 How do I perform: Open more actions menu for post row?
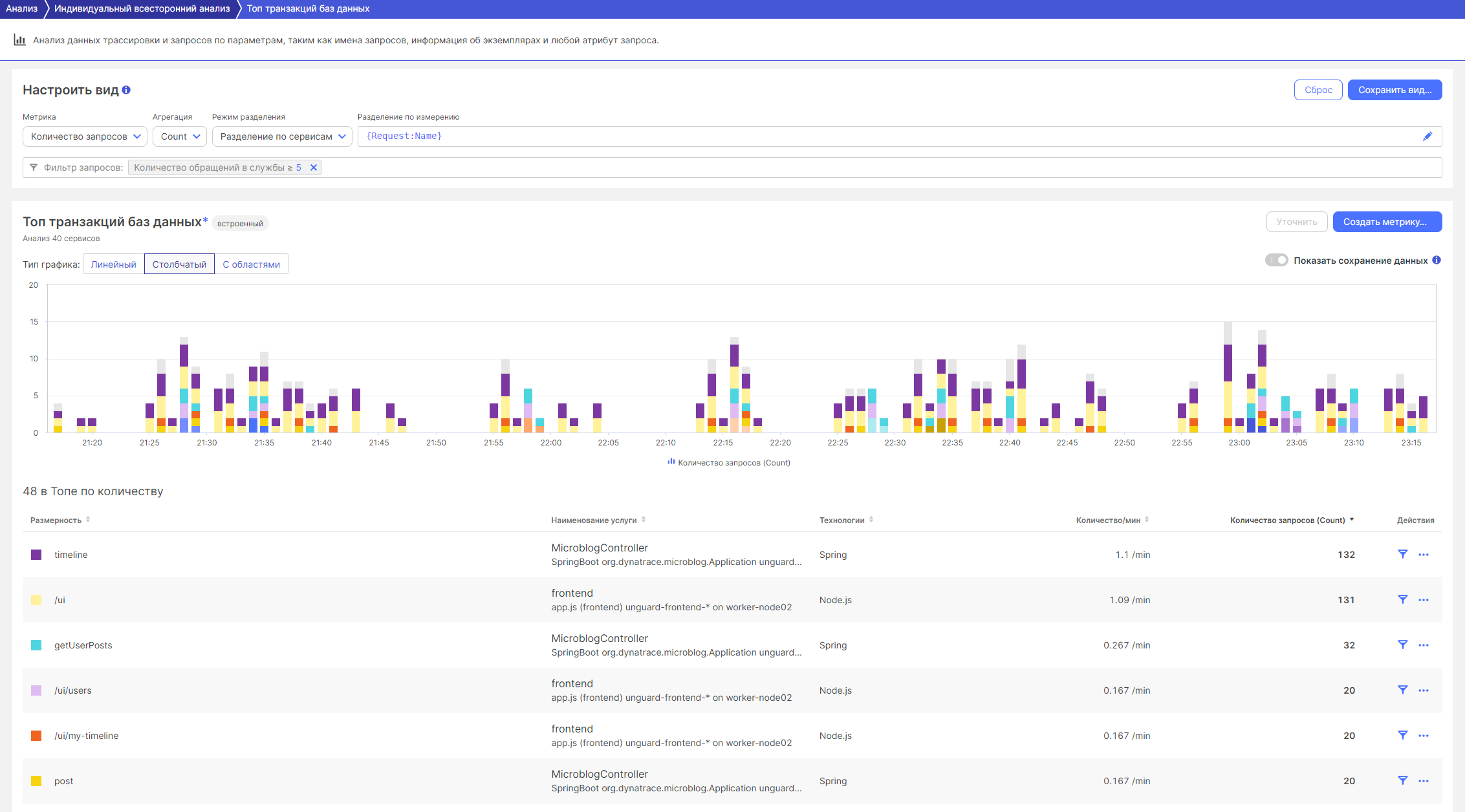coord(1424,781)
